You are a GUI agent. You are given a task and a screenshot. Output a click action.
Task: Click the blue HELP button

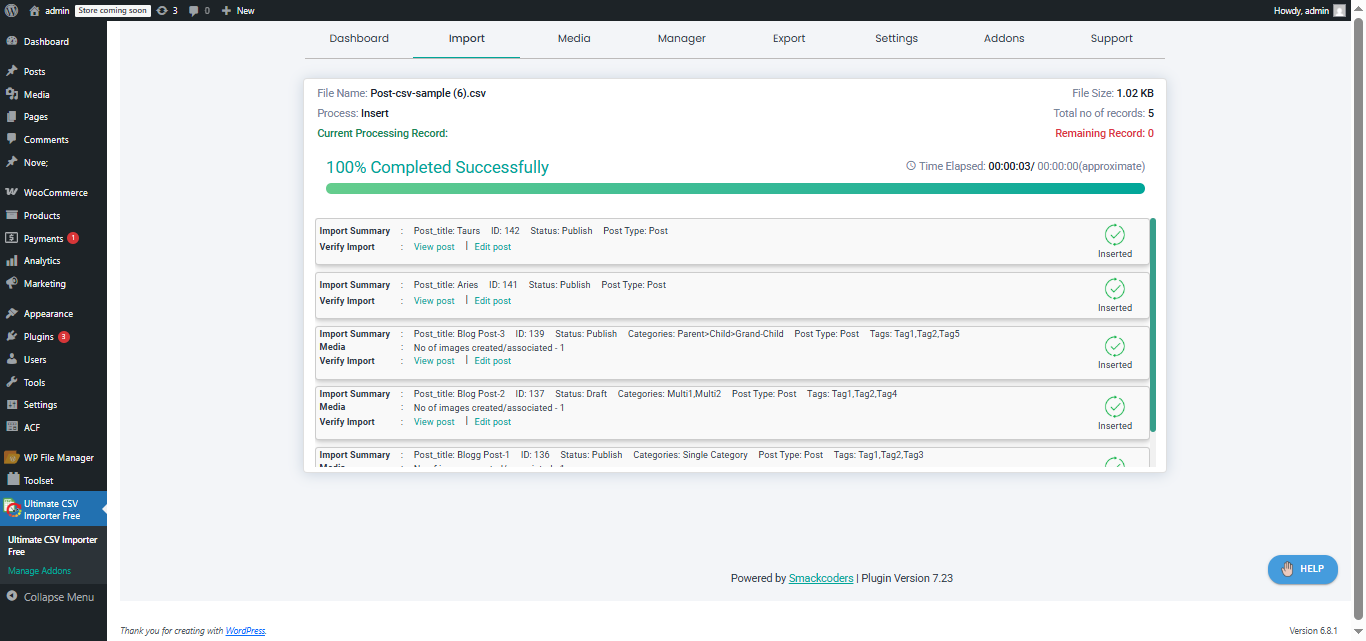coord(1302,569)
